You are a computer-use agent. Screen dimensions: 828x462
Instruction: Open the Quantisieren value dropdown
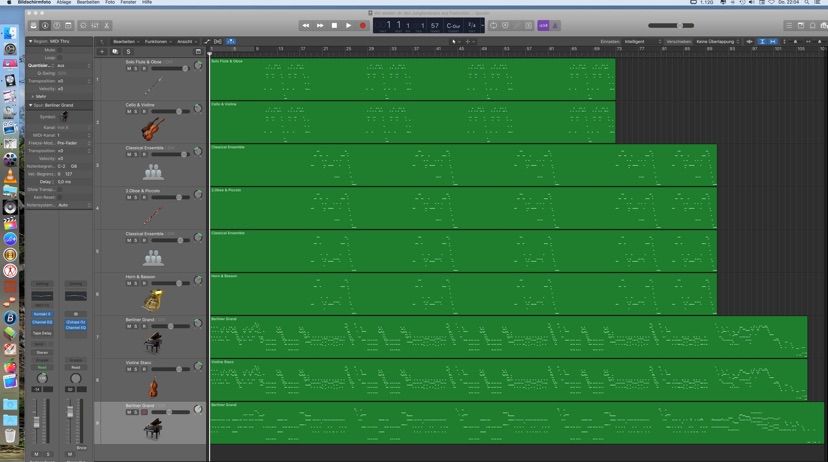pyautogui.click(x=73, y=65)
